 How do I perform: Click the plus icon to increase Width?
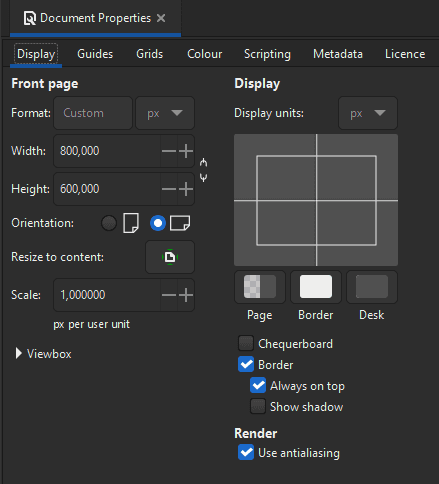[x=186, y=151]
